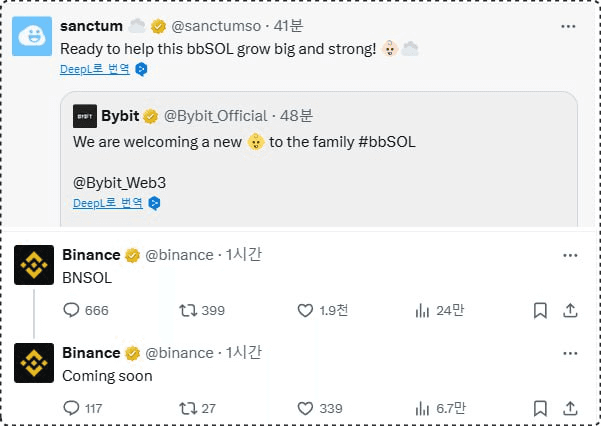
Task: Open more options on Binance BNSOL tweet
Action: [570, 255]
